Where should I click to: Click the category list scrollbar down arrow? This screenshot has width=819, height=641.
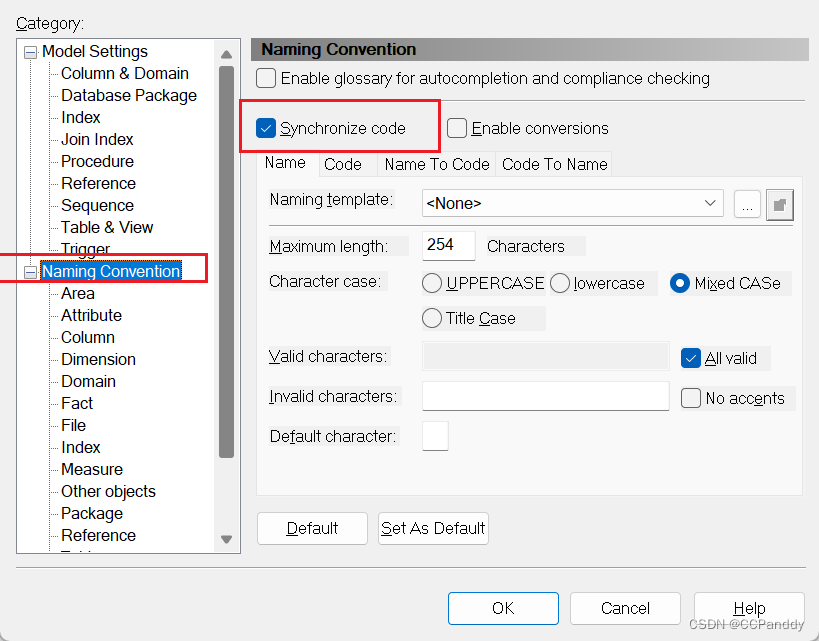(226, 539)
